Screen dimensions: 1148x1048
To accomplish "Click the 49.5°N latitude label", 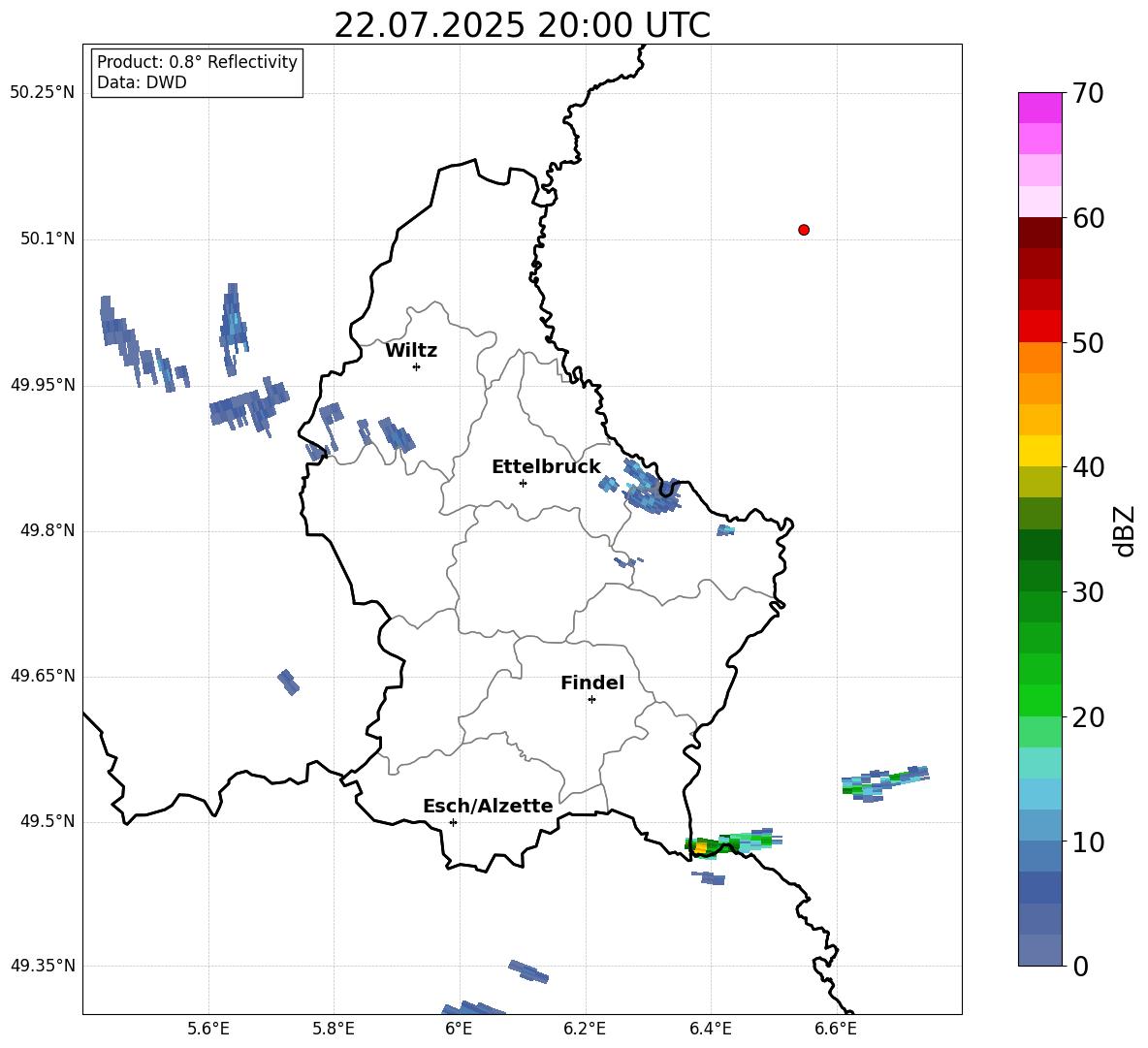I will [x=48, y=821].
